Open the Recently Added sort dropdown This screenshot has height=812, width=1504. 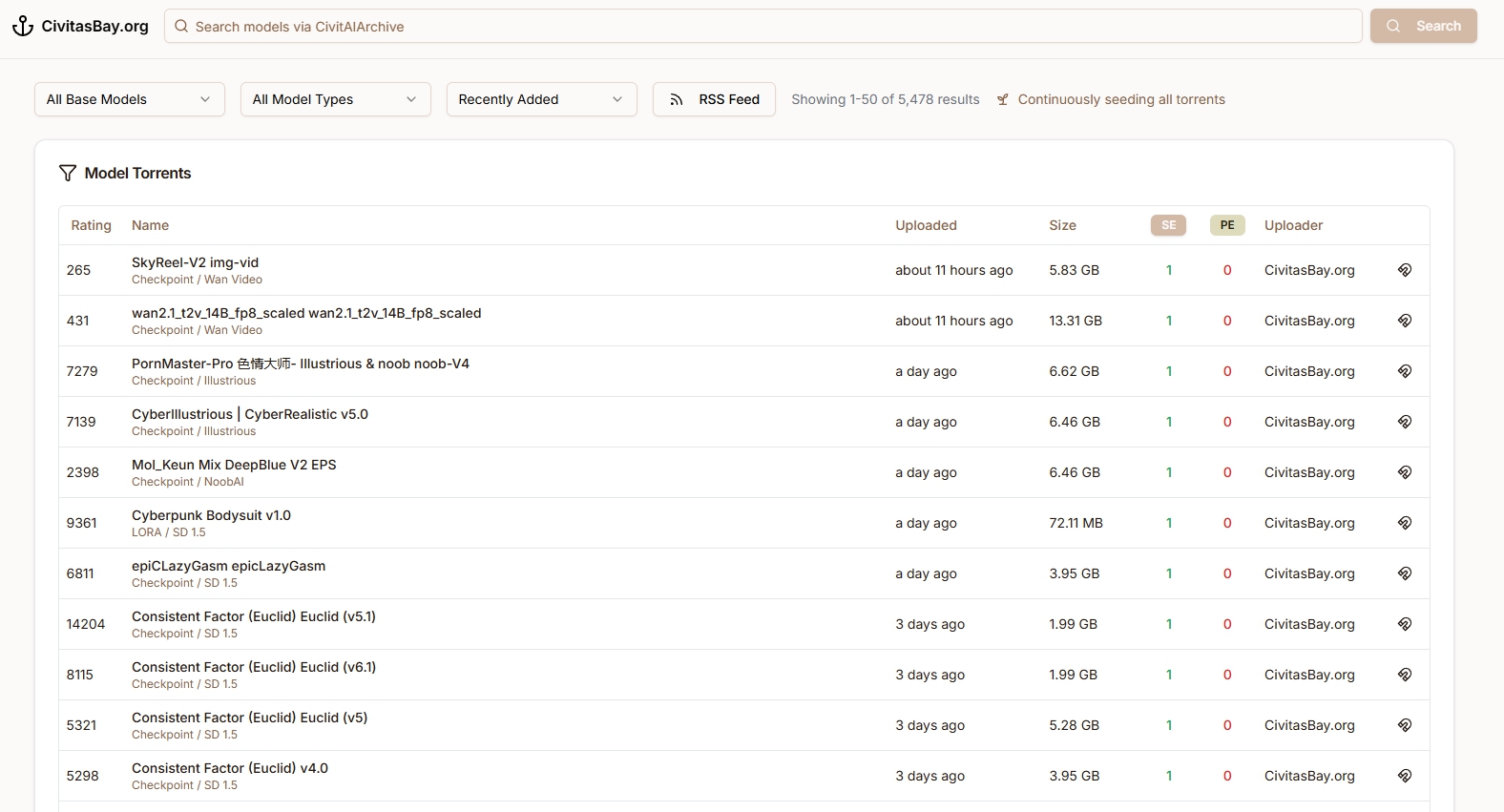542,99
